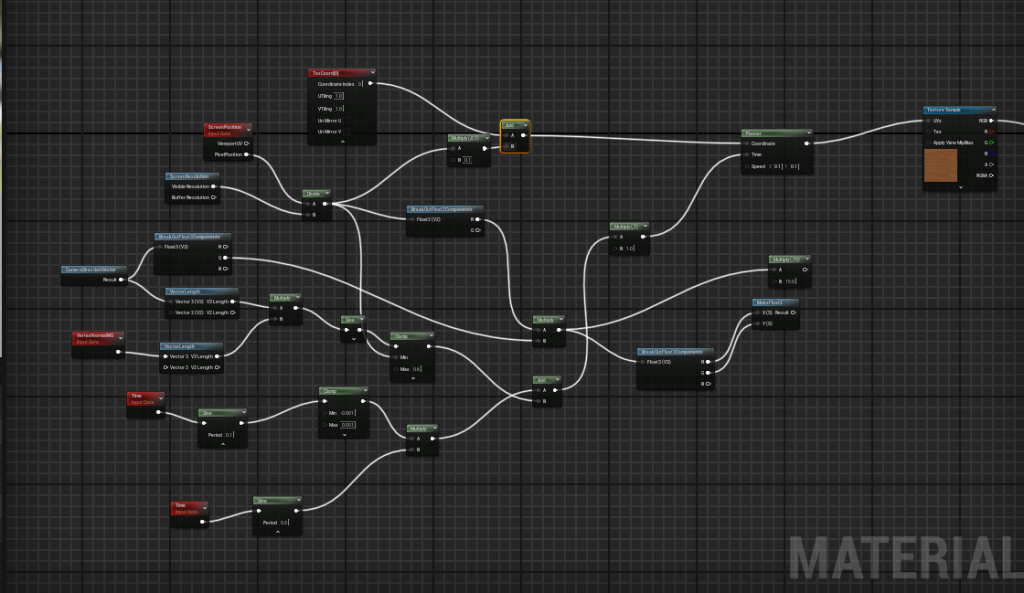Open the Divide node's header dropdown arrow

point(327,193)
